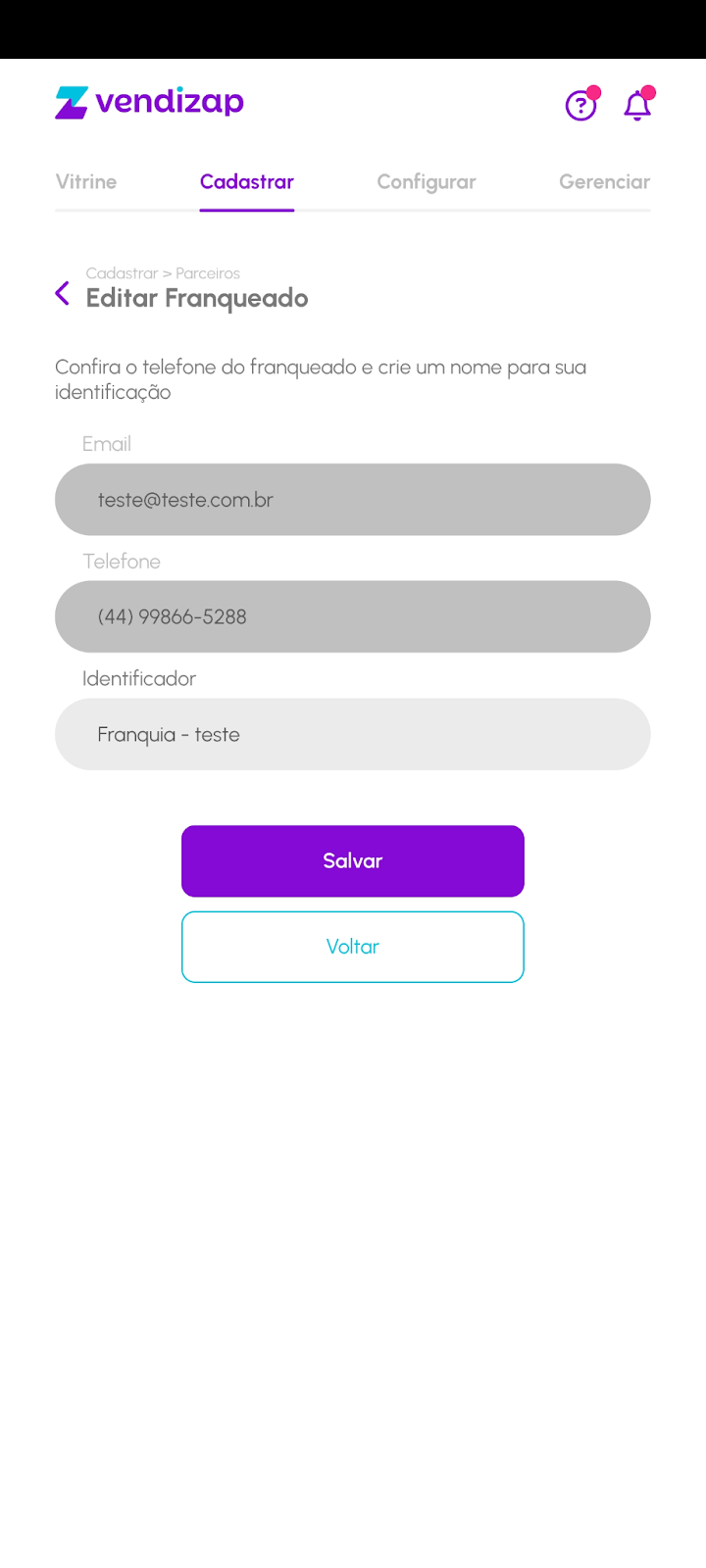Click the Telefone field label

122,562
